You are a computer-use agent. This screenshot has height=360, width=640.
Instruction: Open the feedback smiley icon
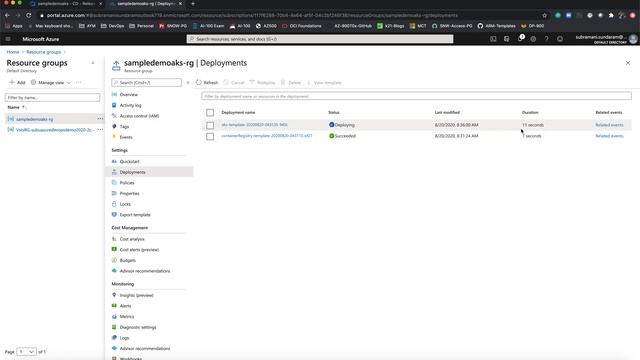560,39
